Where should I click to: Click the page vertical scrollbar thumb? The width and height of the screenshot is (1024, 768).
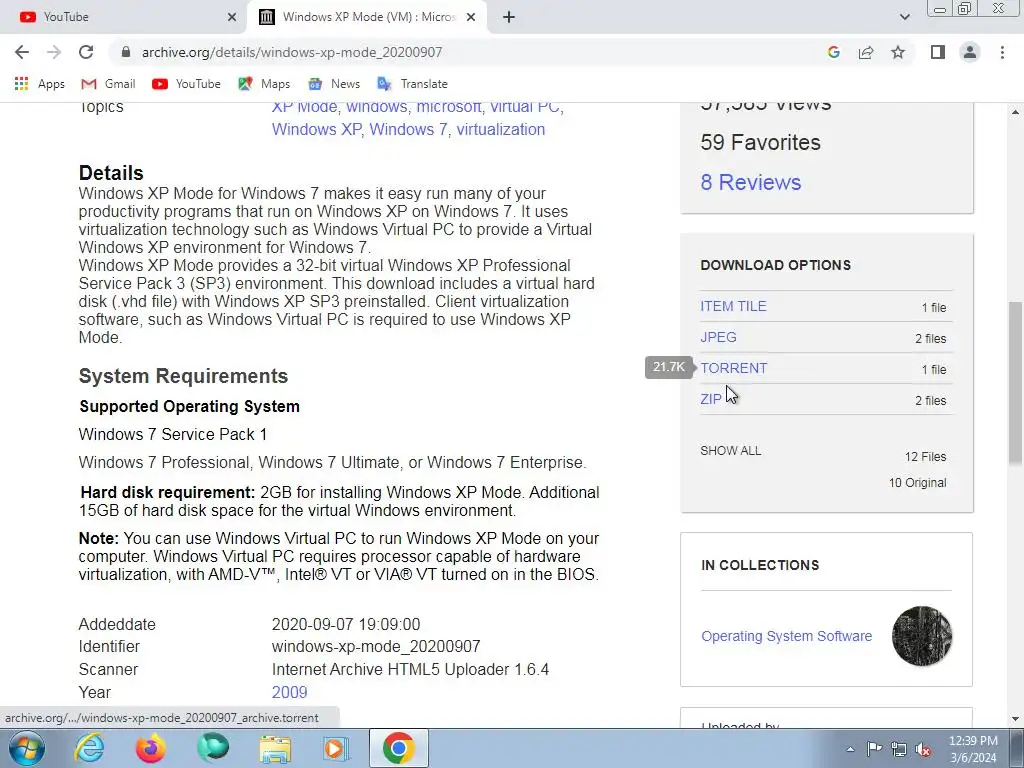pyautogui.click(x=1016, y=383)
